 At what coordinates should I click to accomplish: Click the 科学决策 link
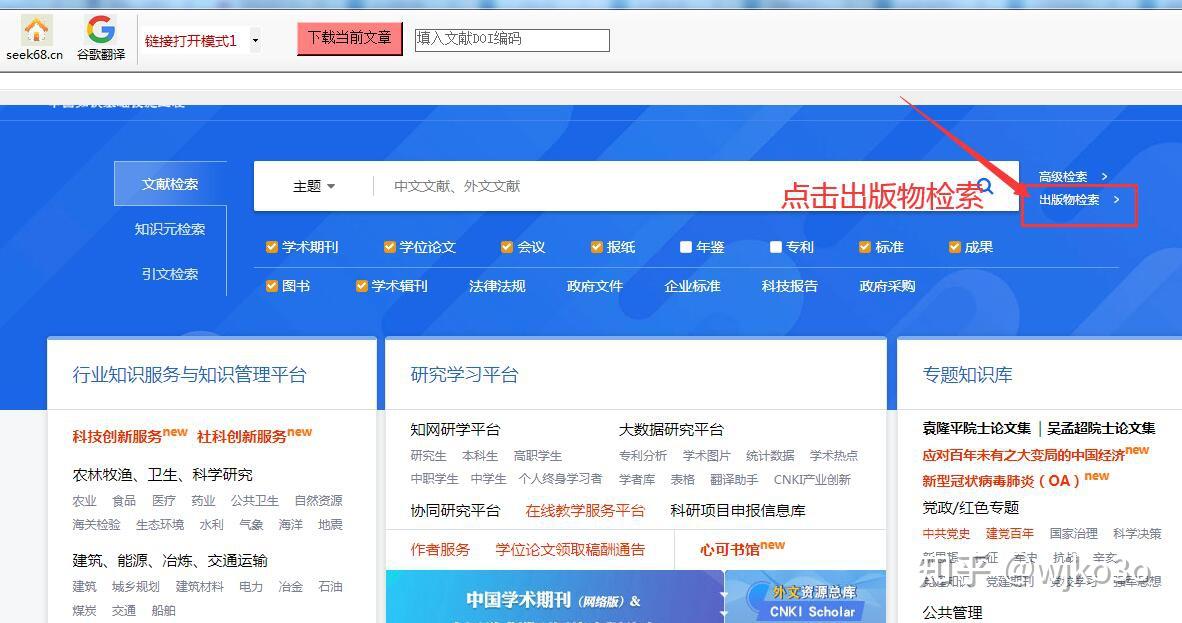click(x=1138, y=534)
